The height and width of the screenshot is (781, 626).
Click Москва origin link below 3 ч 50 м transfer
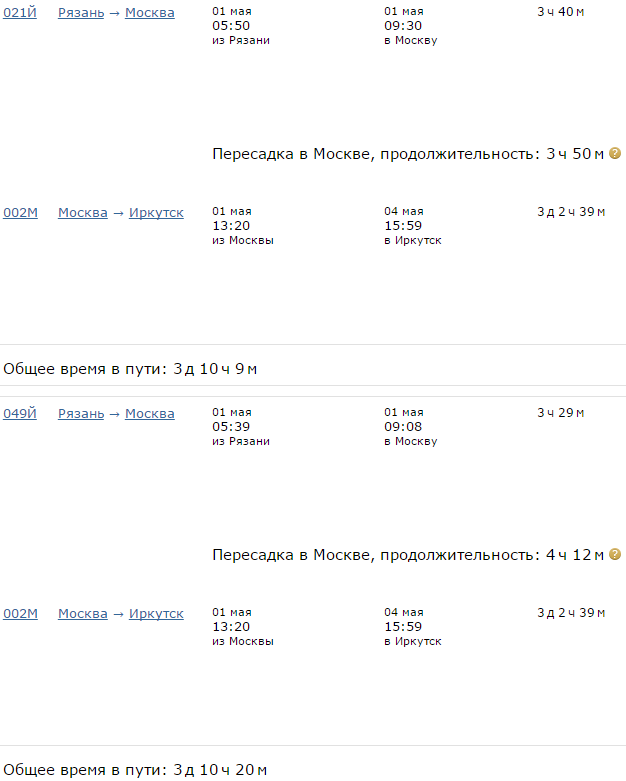[x=82, y=213]
